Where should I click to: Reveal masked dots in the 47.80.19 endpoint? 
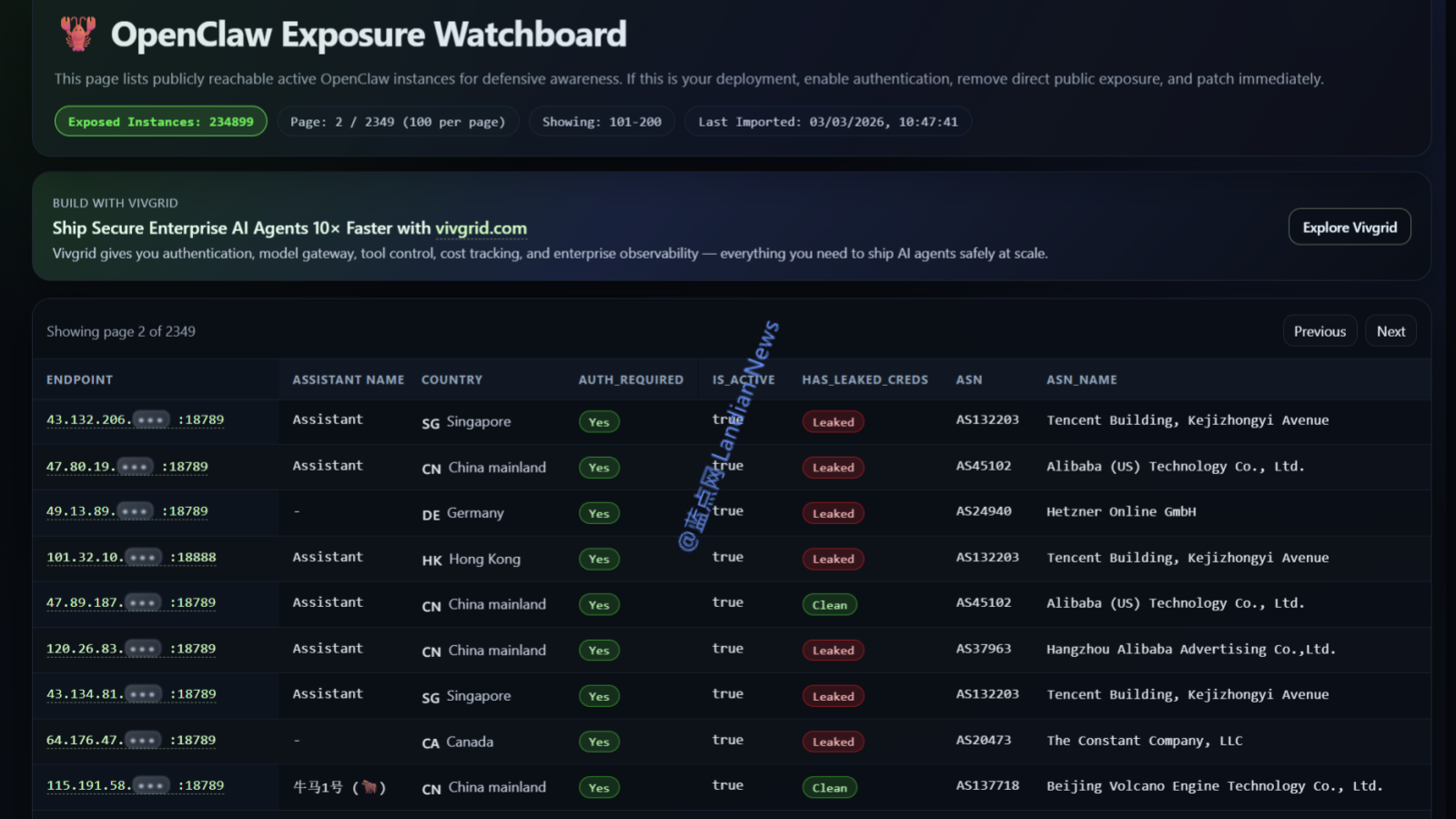click(x=135, y=467)
